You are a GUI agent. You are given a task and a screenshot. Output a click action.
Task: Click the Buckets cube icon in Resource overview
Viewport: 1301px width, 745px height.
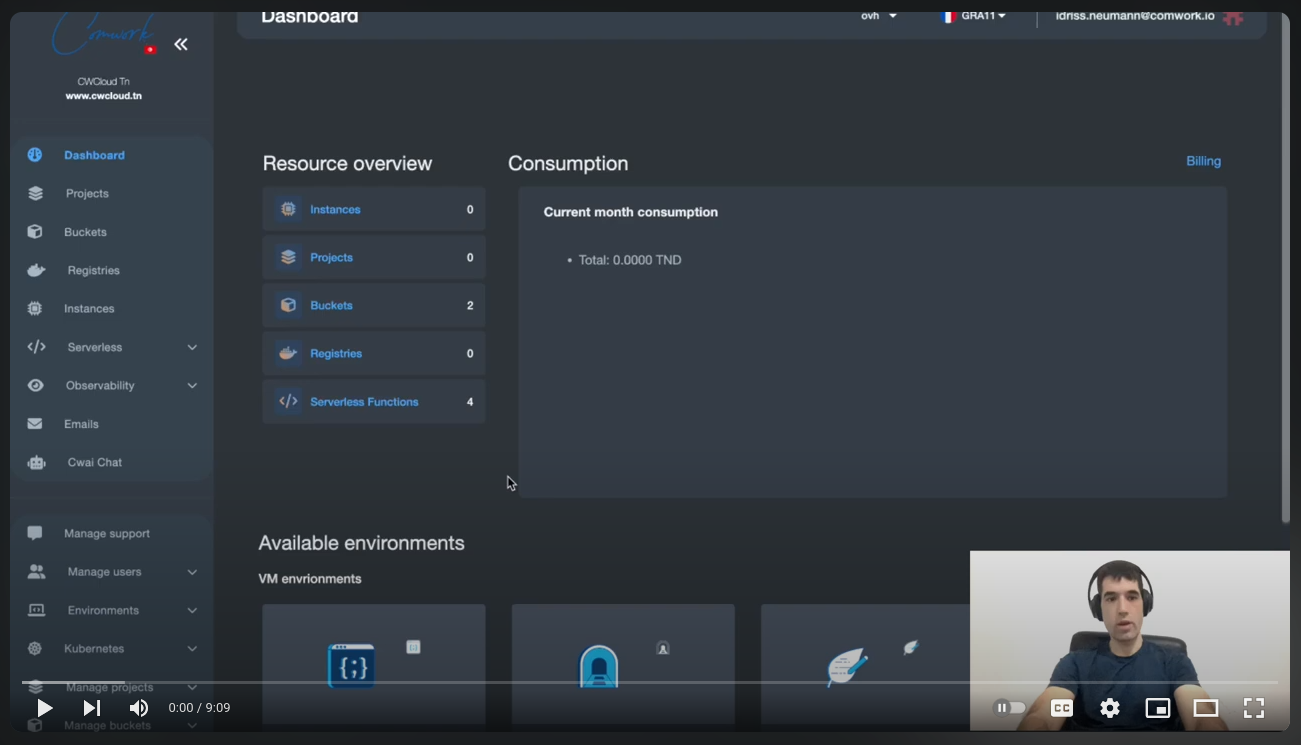click(288, 305)
